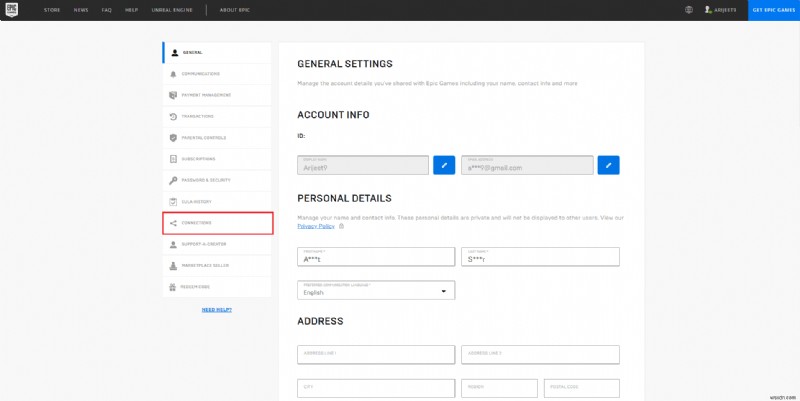Open Password & Security sidebar section

216,180
